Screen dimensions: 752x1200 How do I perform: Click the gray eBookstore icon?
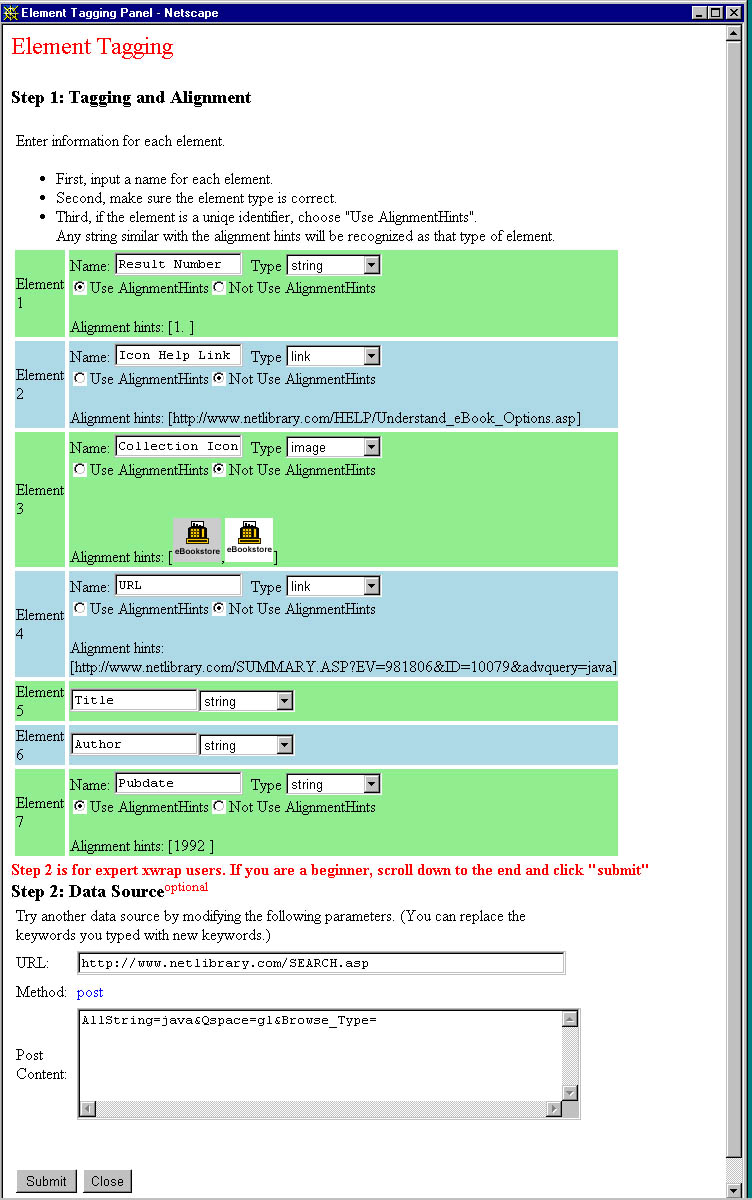click(197, 540)
